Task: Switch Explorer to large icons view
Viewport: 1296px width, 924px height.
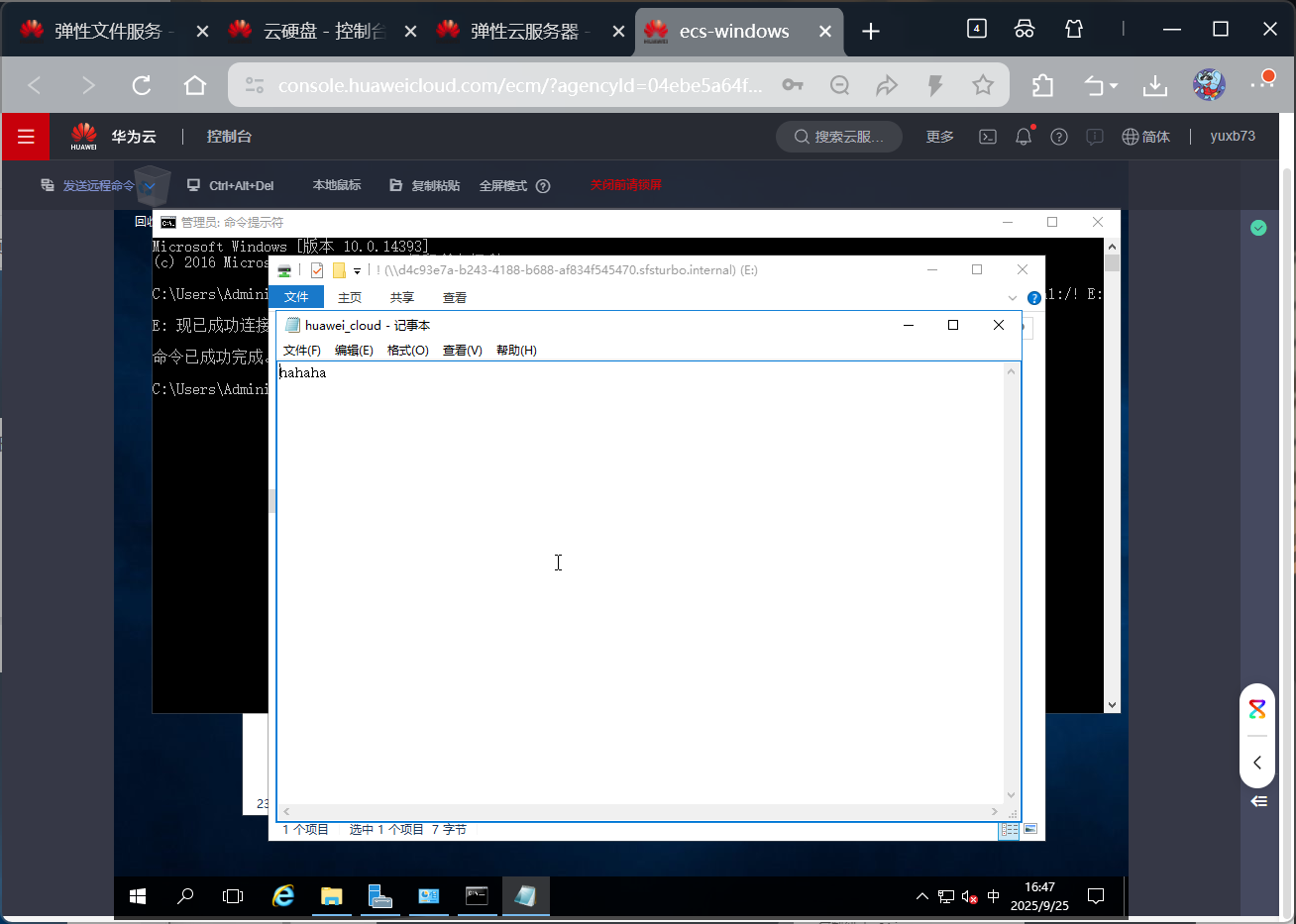Action: (1030, 830)
